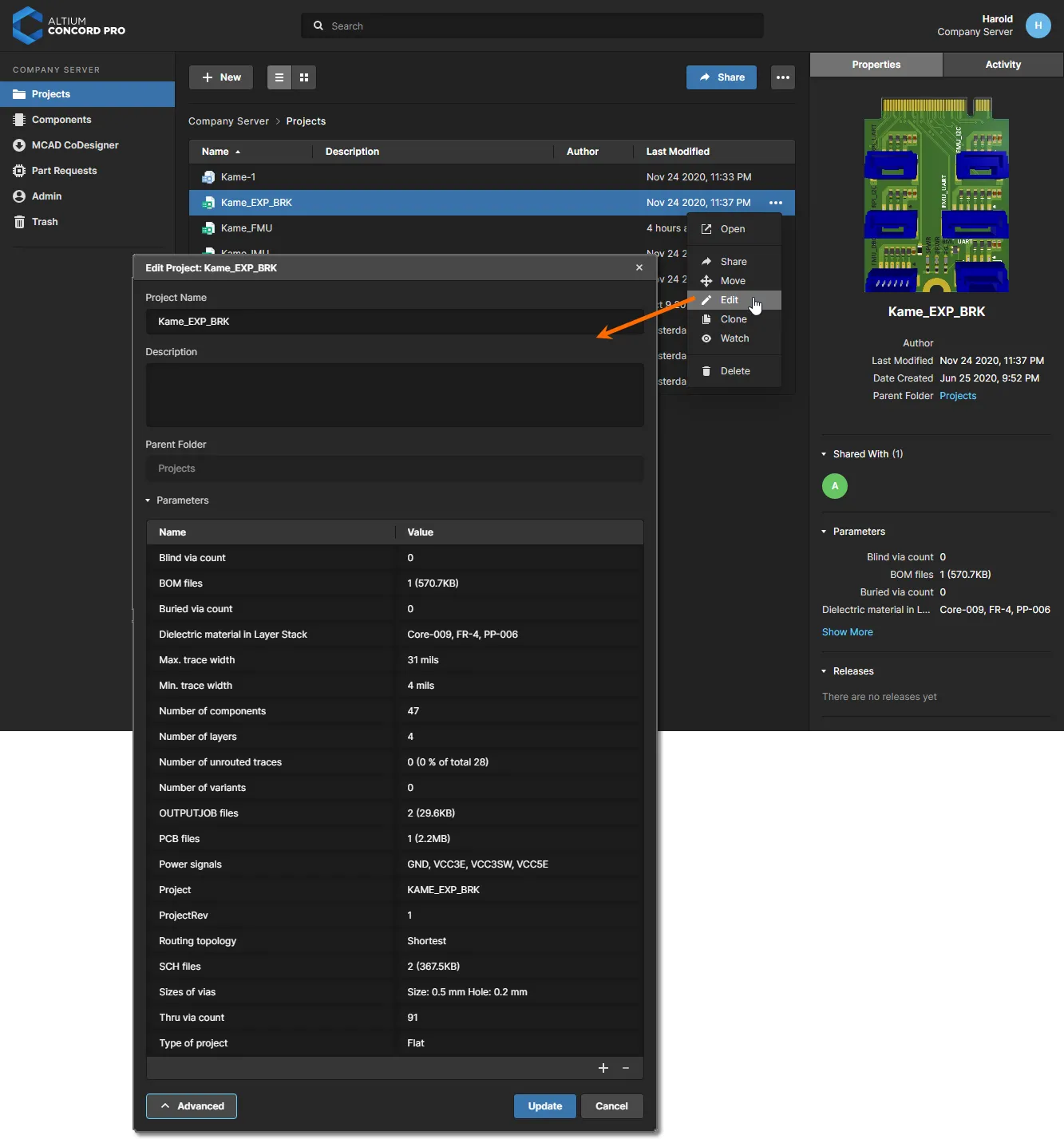Click the Description text area

394,395
